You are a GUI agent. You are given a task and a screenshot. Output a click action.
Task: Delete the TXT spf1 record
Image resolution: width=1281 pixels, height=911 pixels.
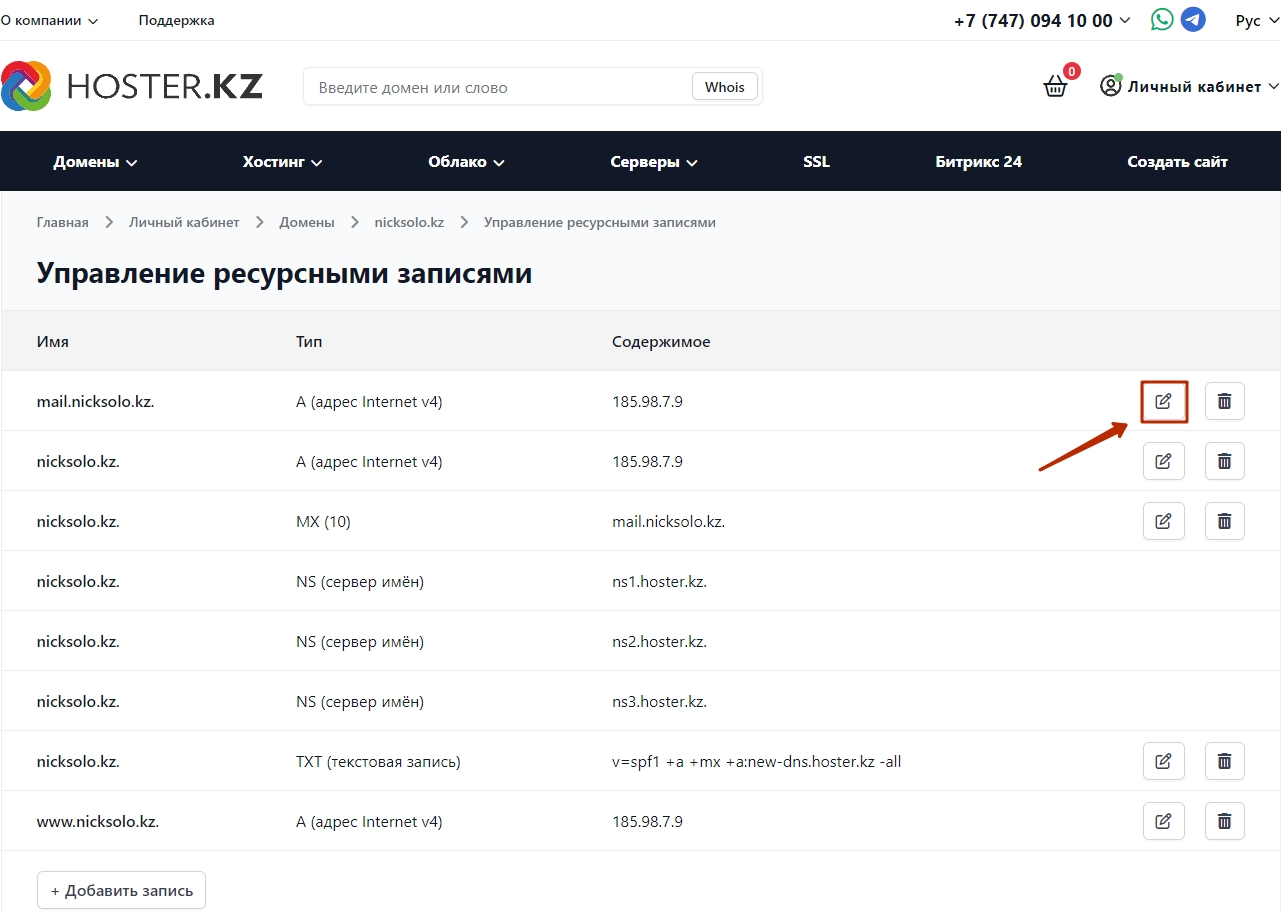coord(1224,761)
